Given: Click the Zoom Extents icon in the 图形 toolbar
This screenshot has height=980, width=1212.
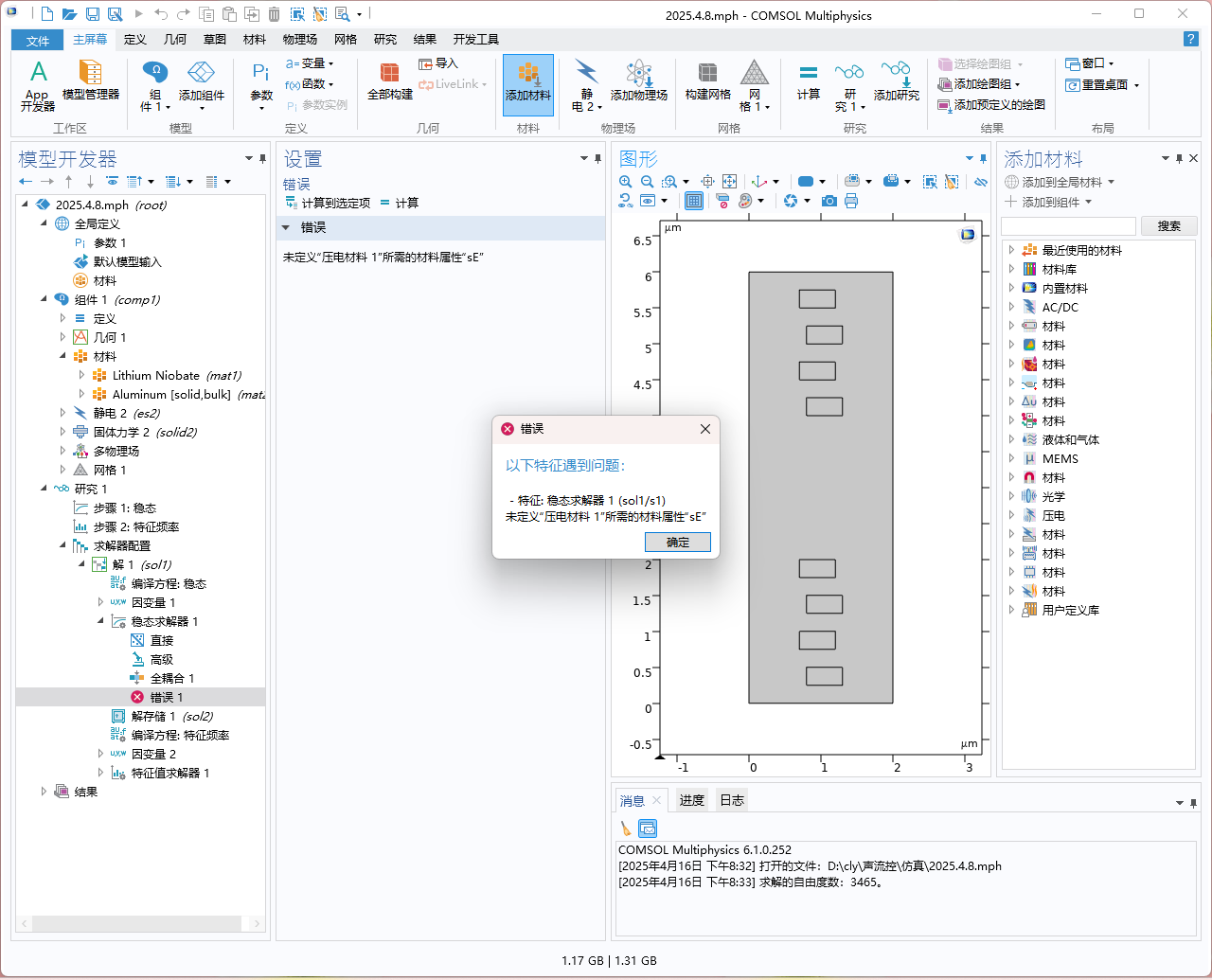Looking at the screenshot, I should coord(729,181).
